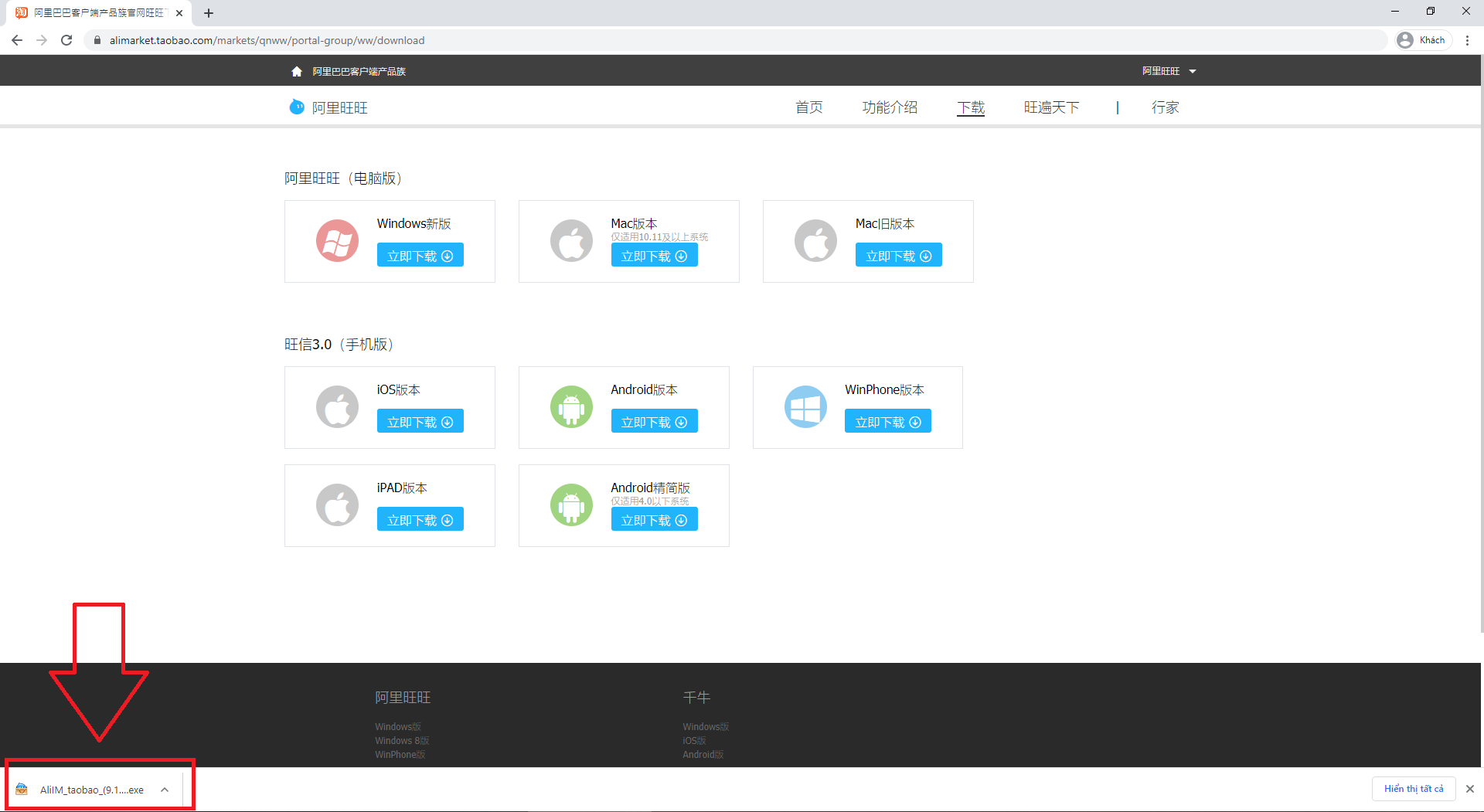1484x812 pixels.
Task: Download the Android精简版 app
Action: click(655, 519)
